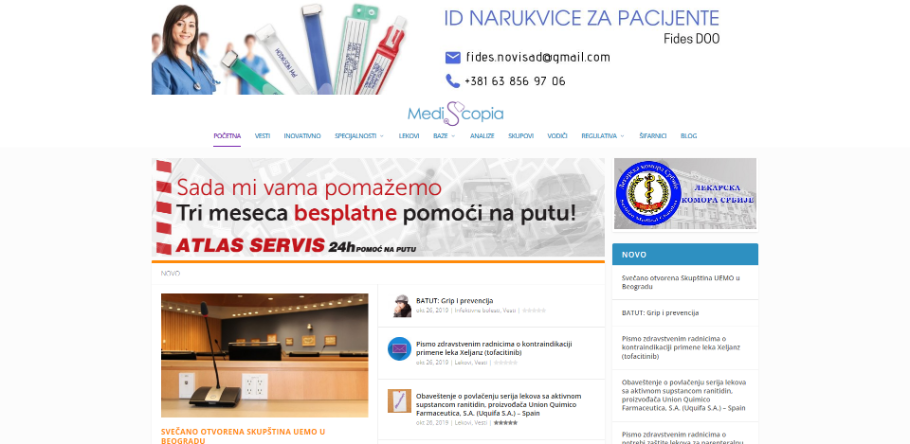Click the star rating of Xeljanz article
Viewport: 910px width, 444px height.
pos(505,362)
